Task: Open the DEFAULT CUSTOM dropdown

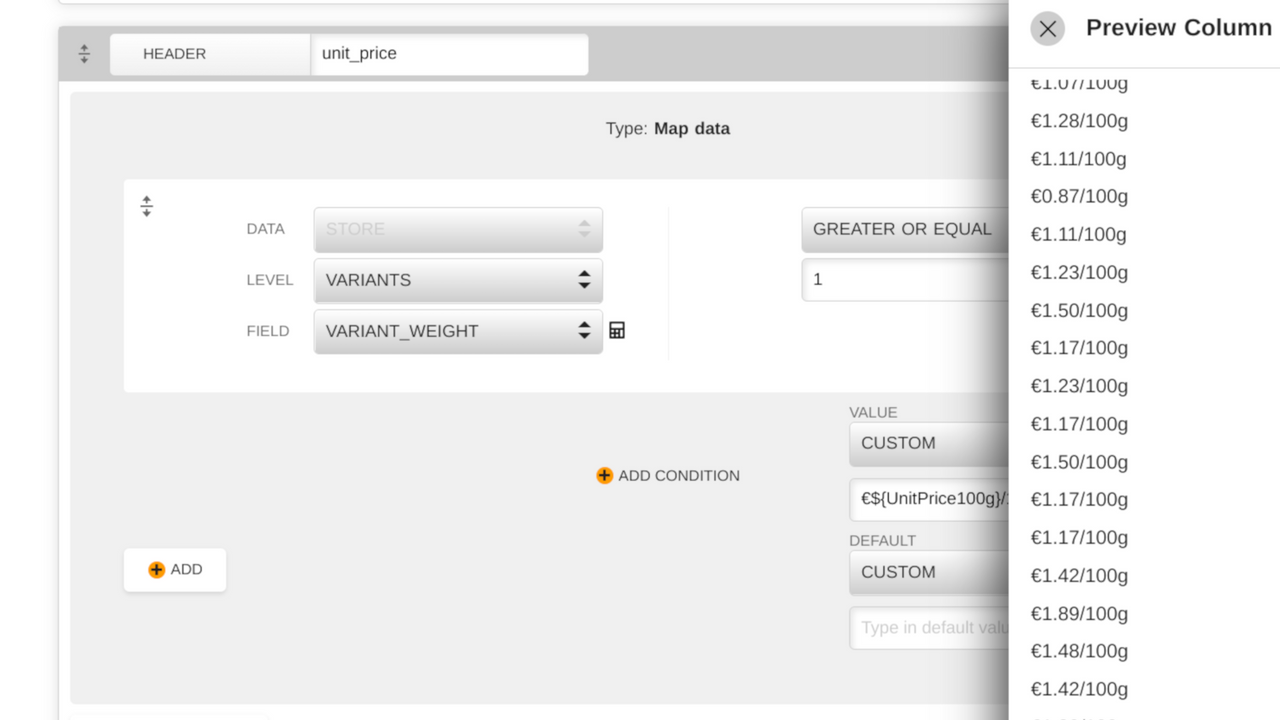Action: coord(930,572)
